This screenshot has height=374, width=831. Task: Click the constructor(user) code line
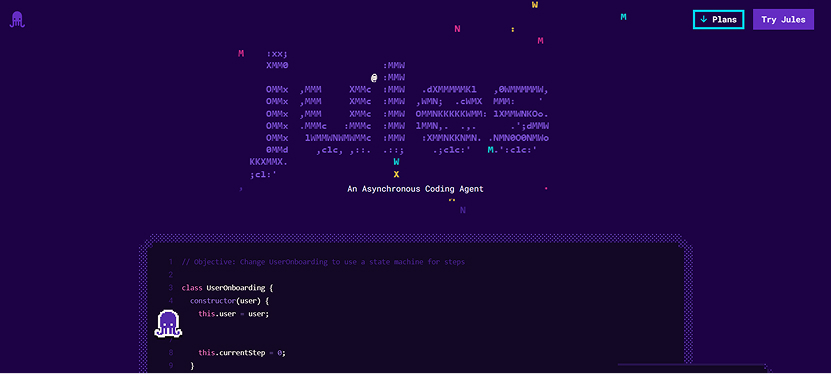click(231, 301)
